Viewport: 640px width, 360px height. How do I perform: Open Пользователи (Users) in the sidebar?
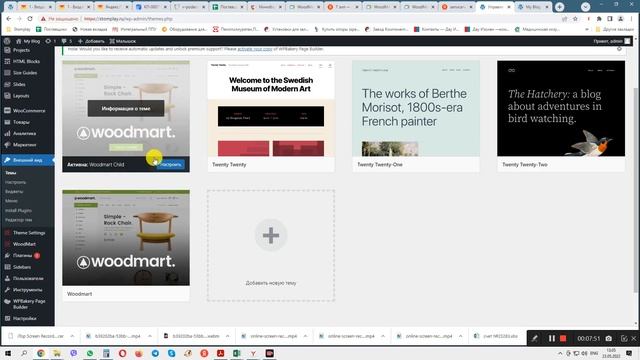tap(28, 278)
